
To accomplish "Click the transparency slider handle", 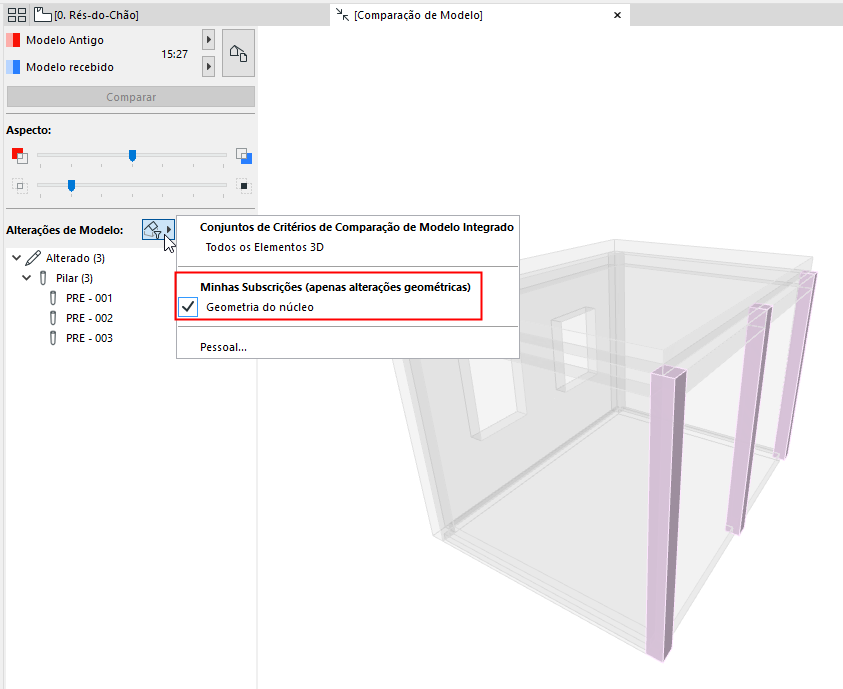I will tap(71, 185).
